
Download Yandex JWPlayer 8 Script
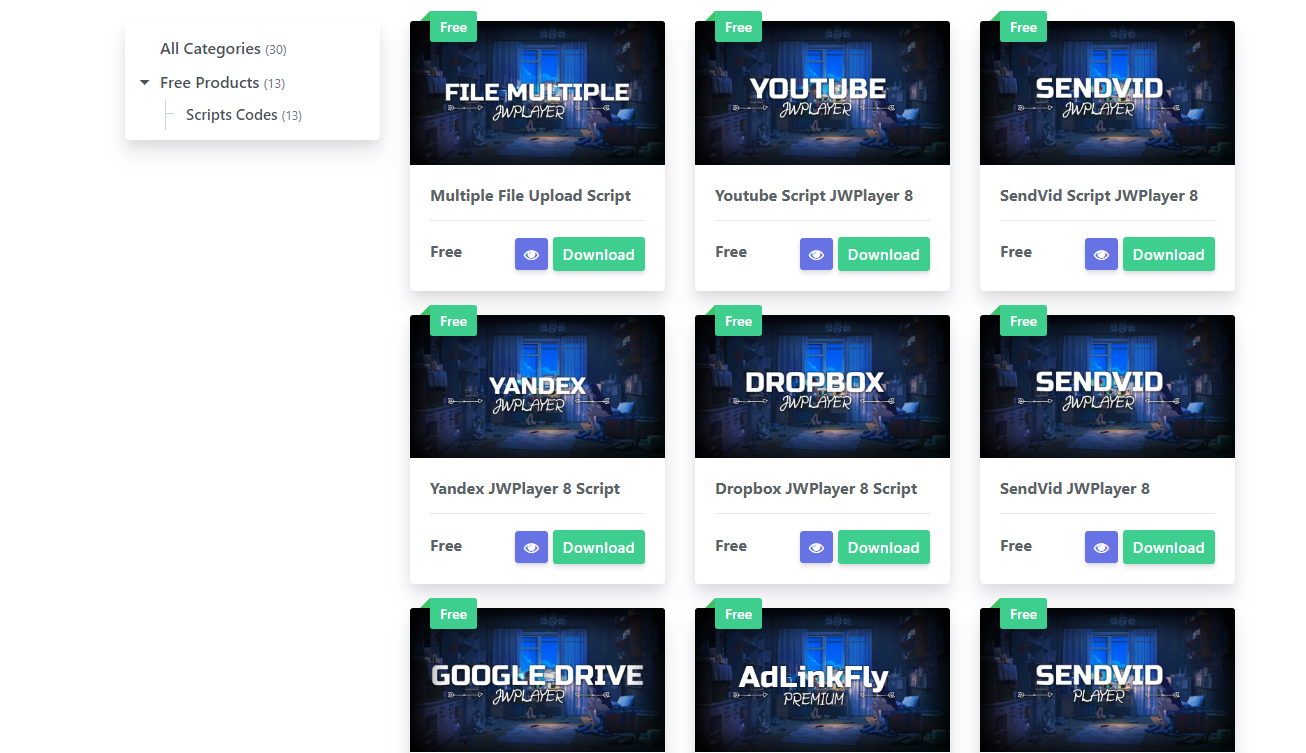[599, 547]
